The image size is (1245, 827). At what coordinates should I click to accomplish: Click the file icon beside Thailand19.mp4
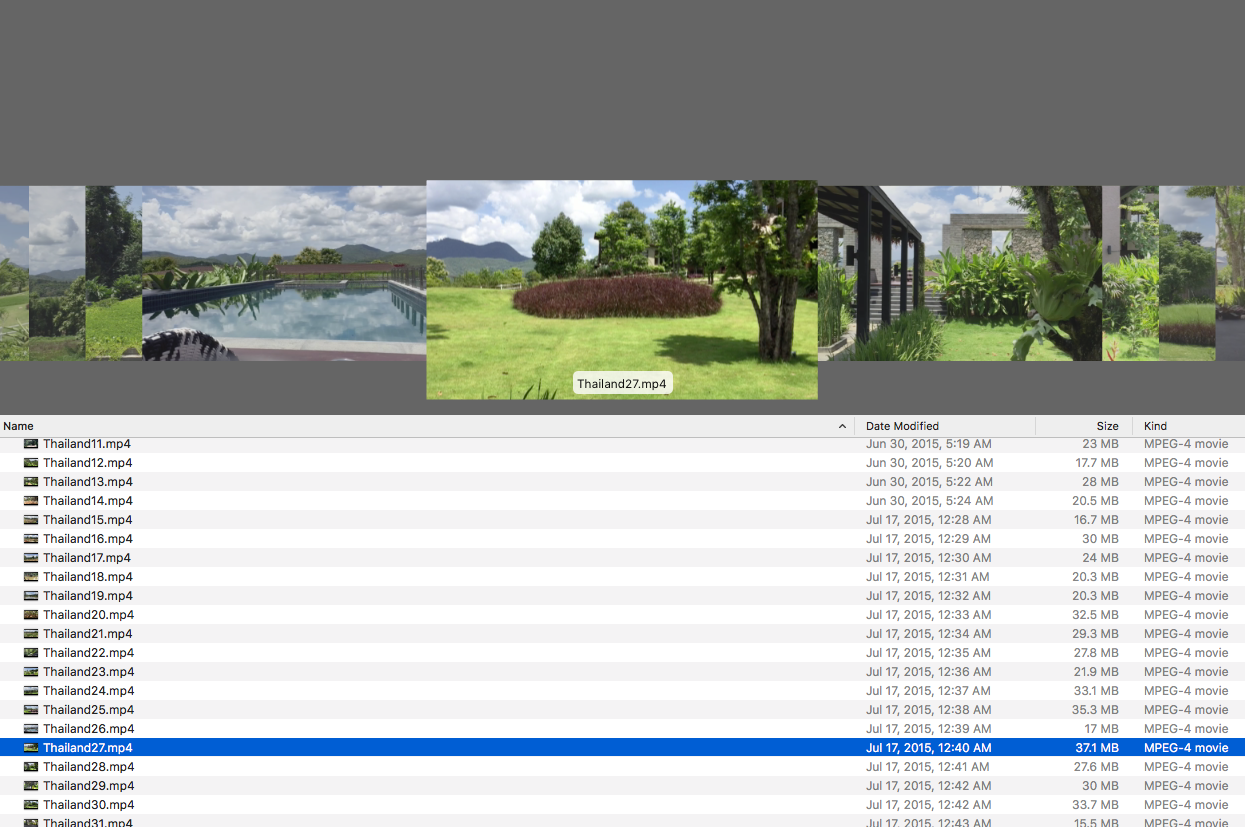(31, 596)
